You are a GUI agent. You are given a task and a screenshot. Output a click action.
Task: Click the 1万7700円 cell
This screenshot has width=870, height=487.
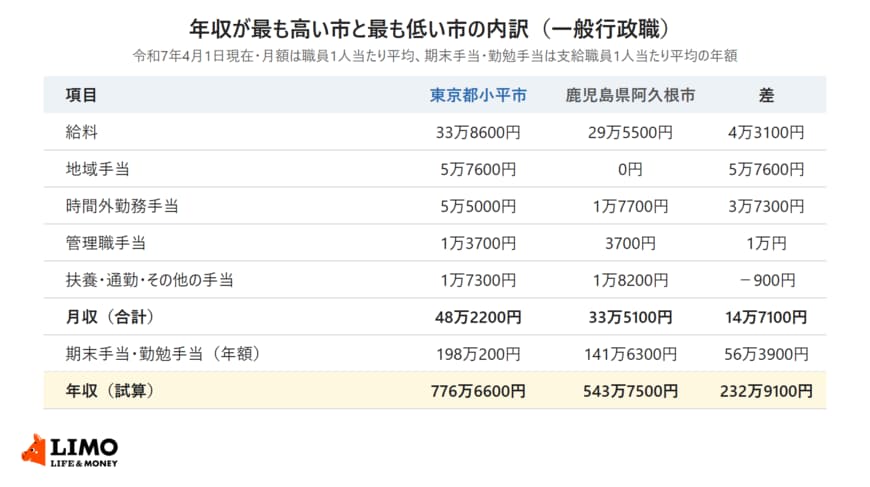click(x=630, y=206)
